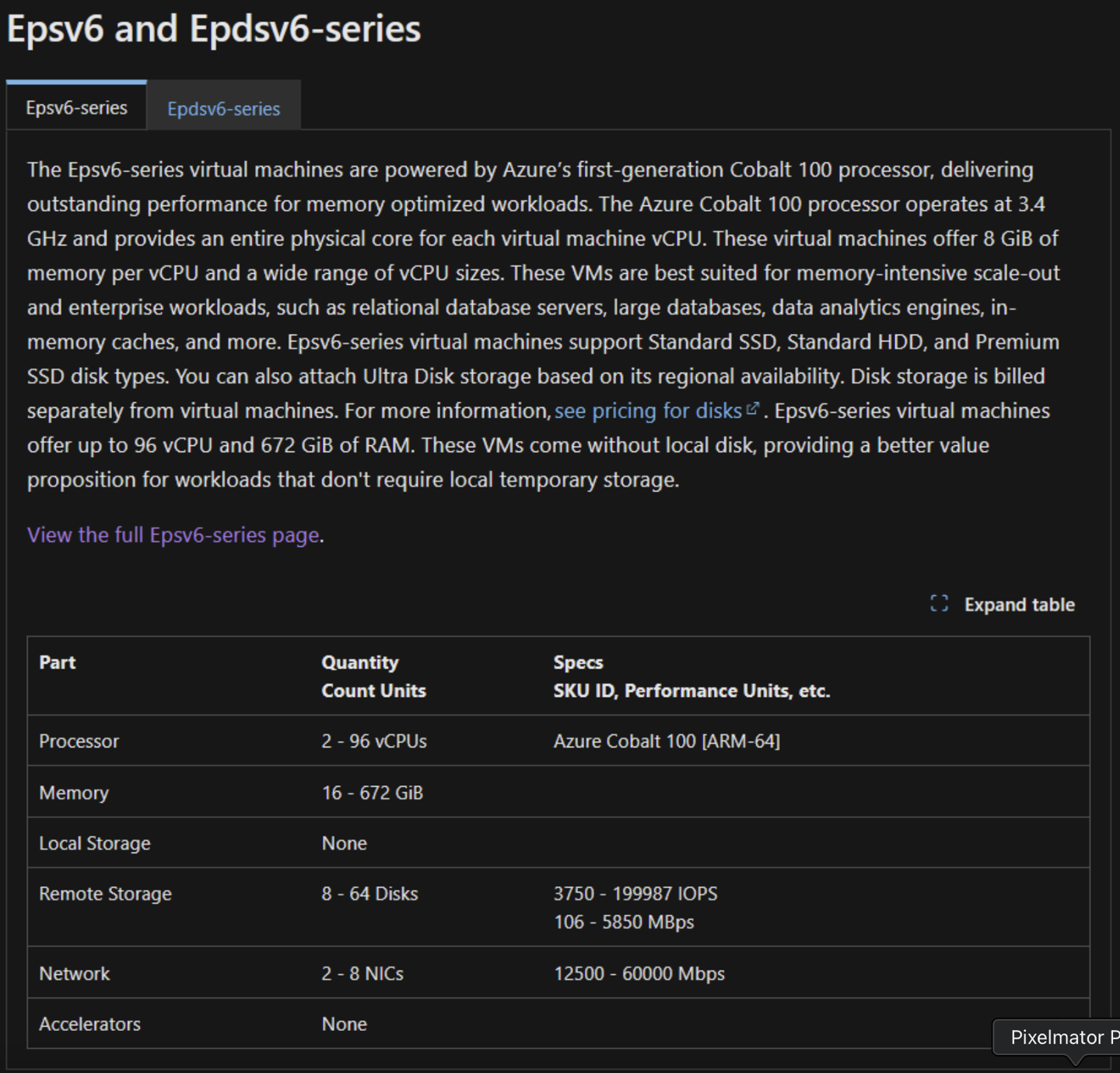
Task: Select the Epsv6-series tab
Action: (76, 107)
